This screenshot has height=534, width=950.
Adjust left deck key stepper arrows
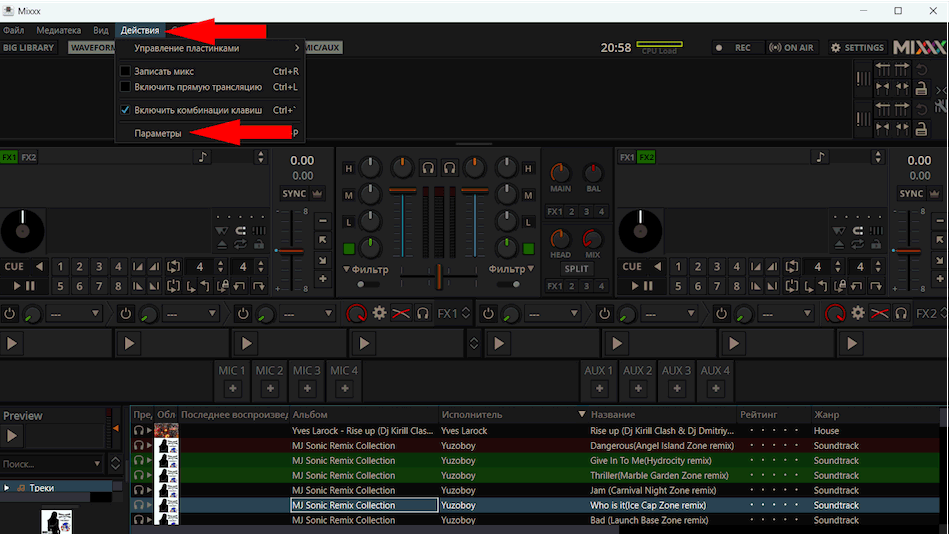point(261,157)
